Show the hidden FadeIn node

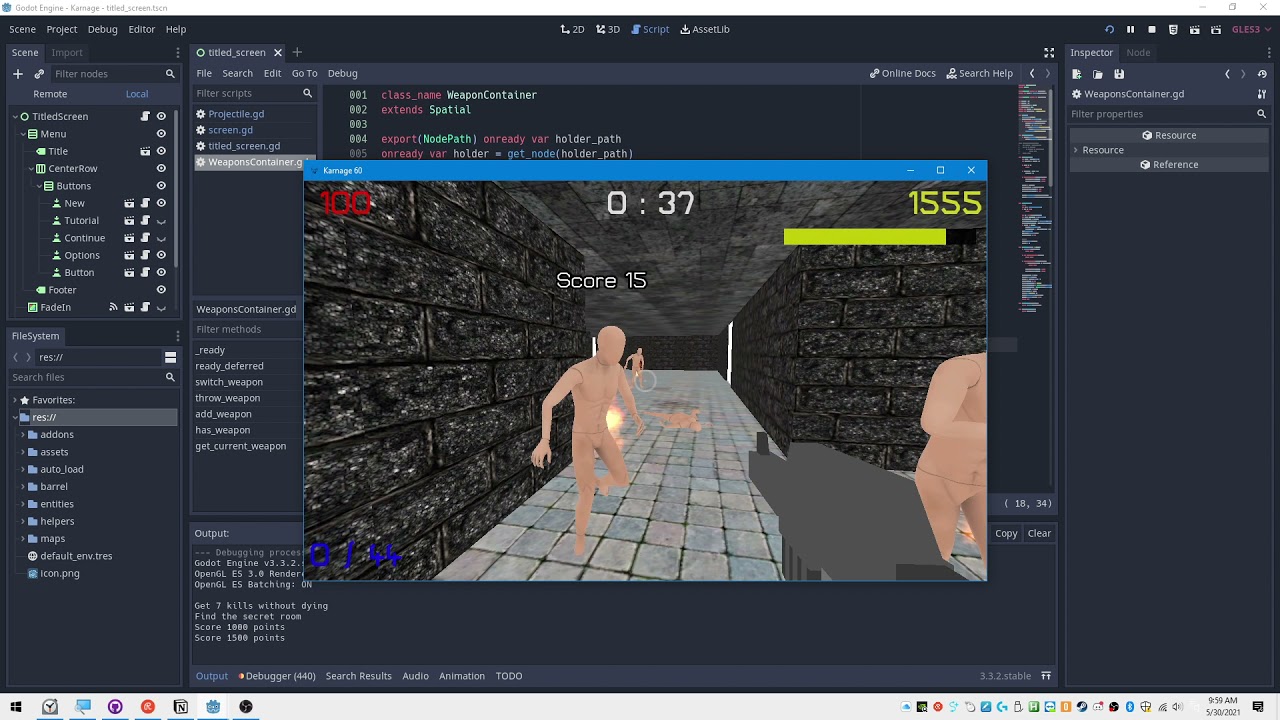161,307
